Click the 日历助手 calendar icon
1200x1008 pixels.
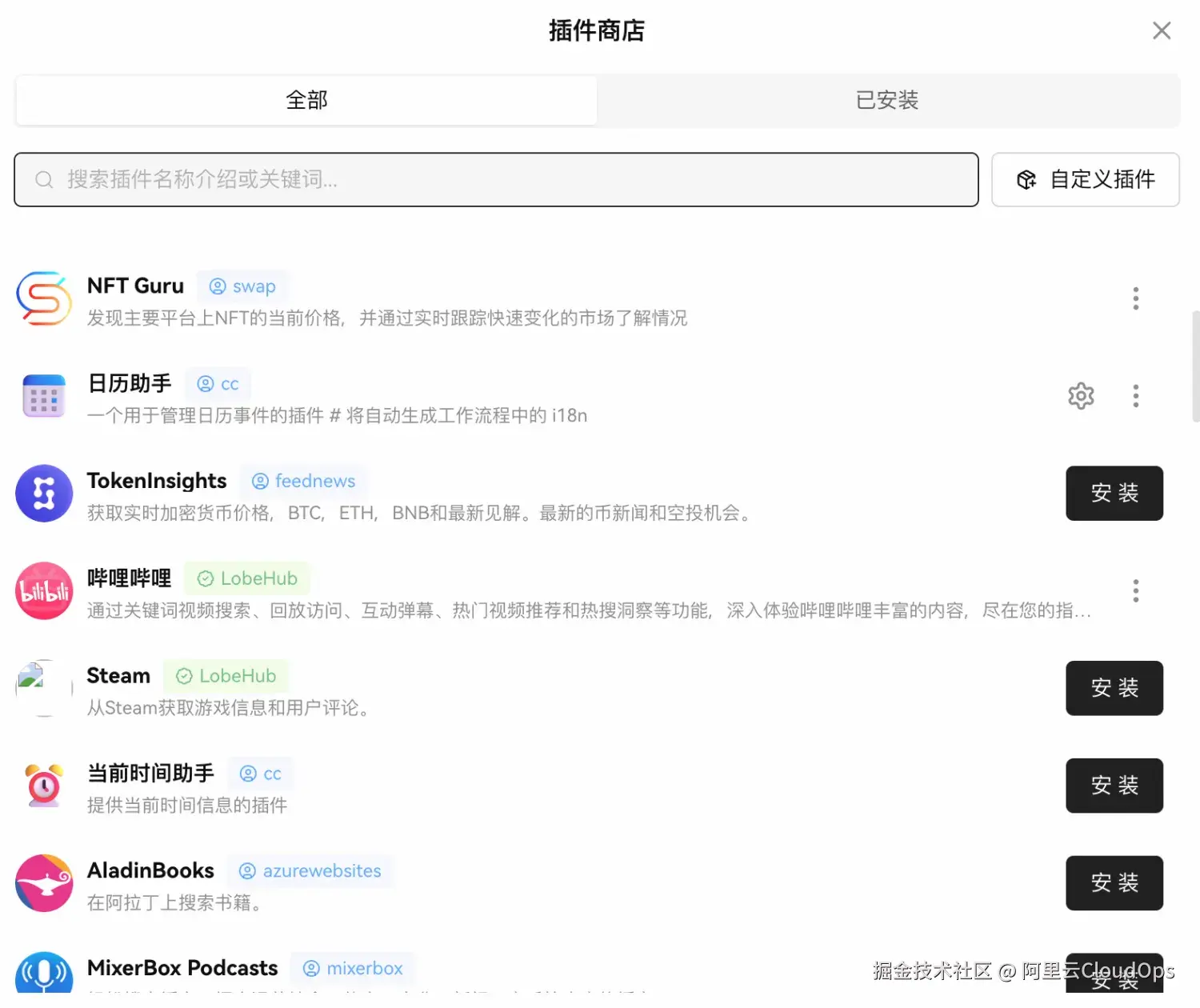[44, 396]
